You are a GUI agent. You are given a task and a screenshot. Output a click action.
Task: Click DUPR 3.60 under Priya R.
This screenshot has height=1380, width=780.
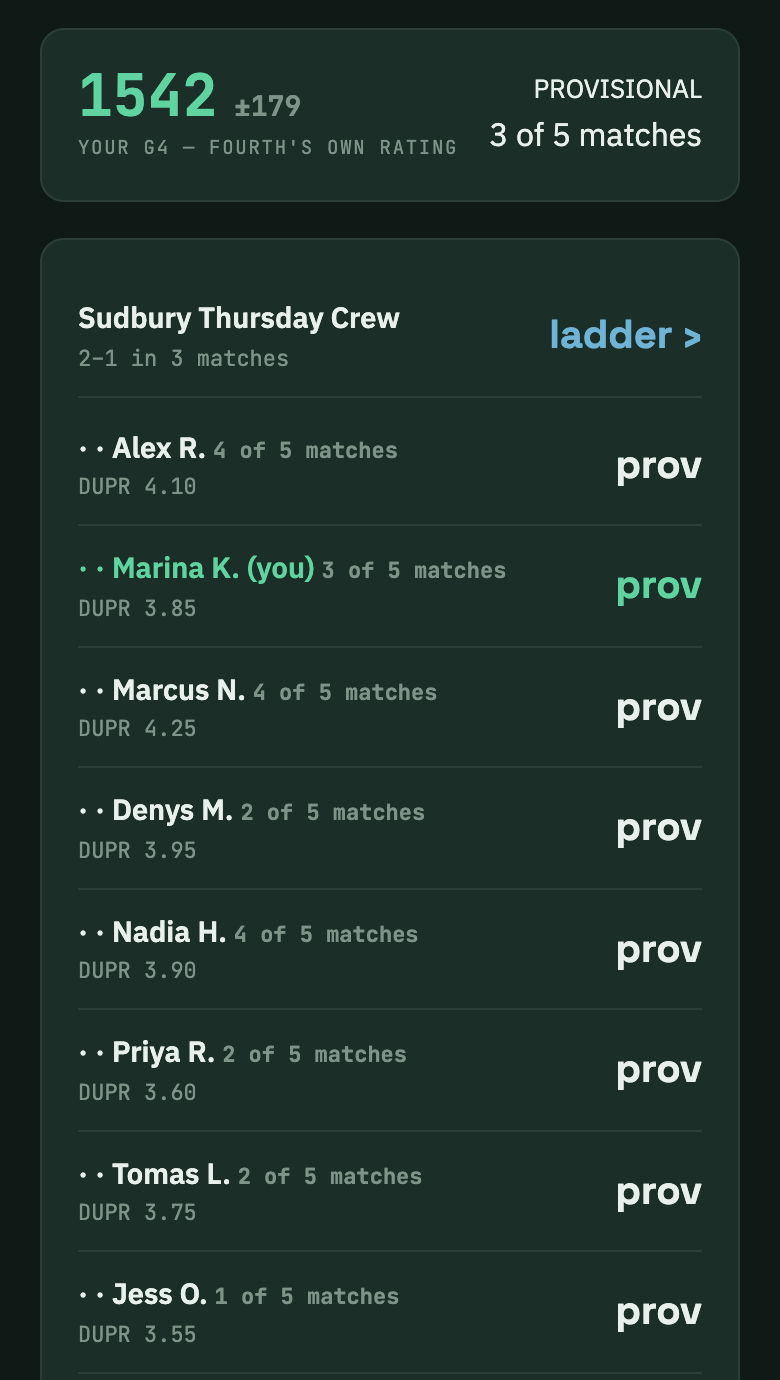pyautogui.click(x=137, y=1092)
